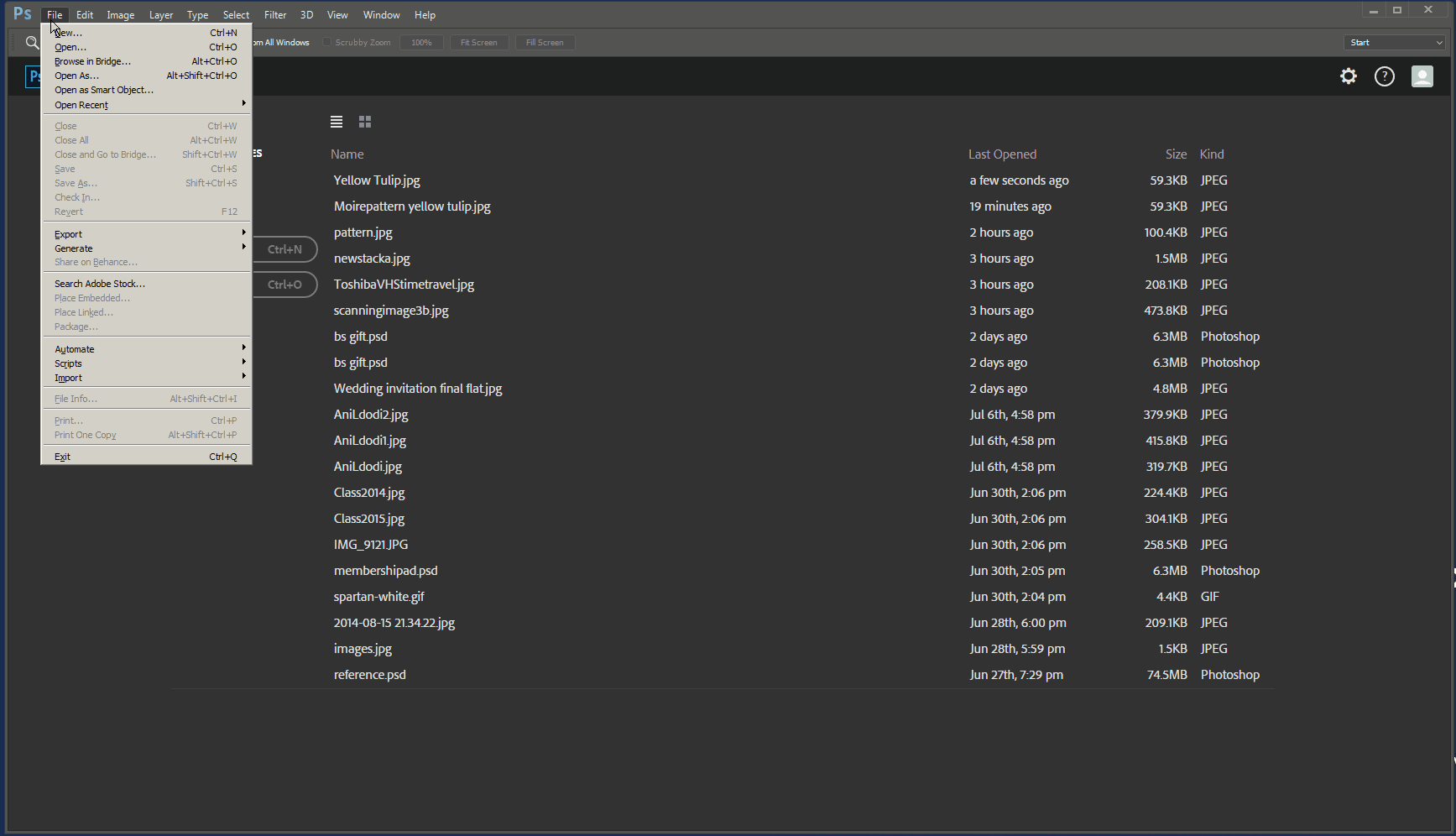Open recent file spartan-white.gif
This screenshot has width=1456, height=836.
(379, 597)
